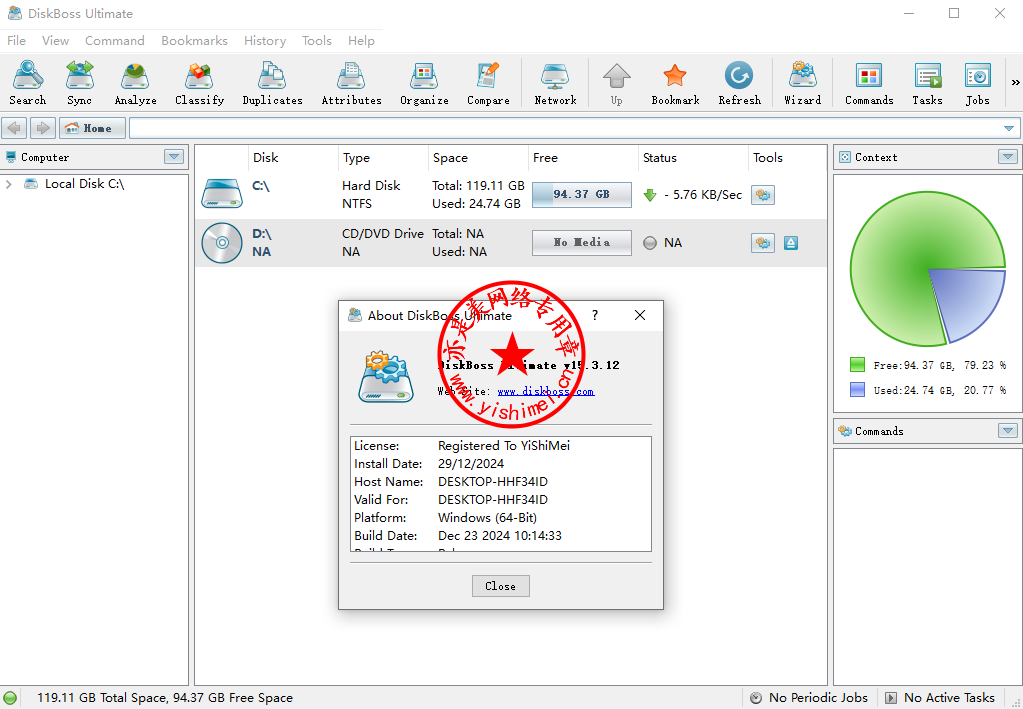Launch the Sync tool

(x=80, y=82)
